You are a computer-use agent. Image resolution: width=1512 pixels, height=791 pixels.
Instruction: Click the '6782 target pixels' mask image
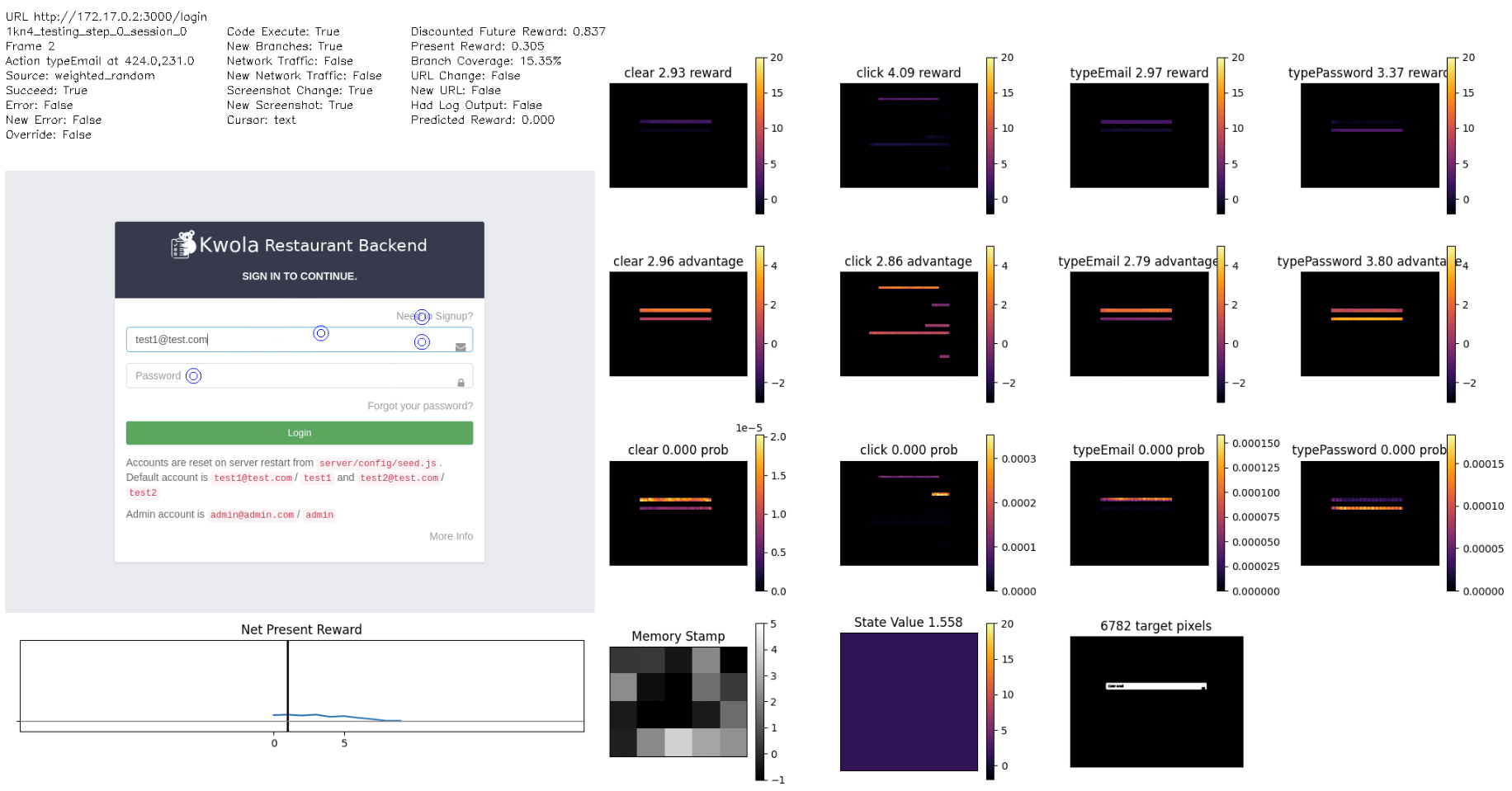coord(1155,702)
